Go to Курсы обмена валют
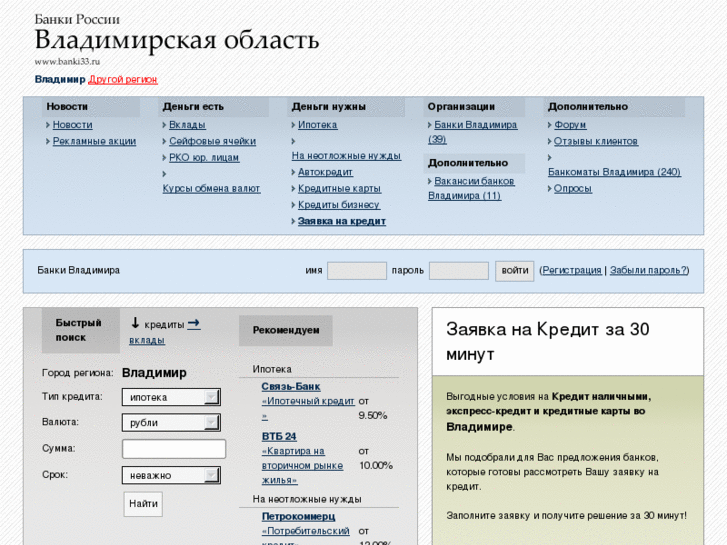 pyautogui.click(x=211, y=188)
